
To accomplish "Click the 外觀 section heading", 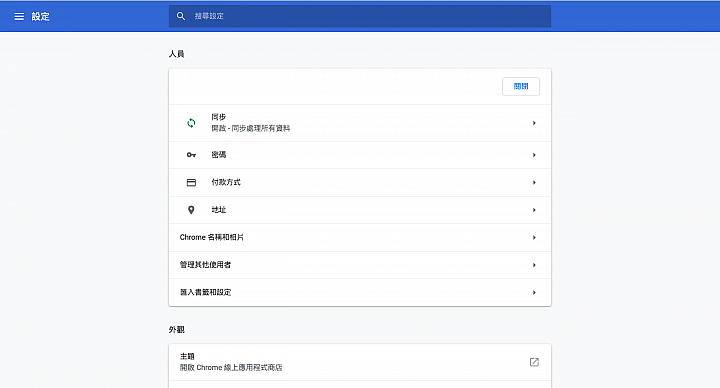I will 176,329.
